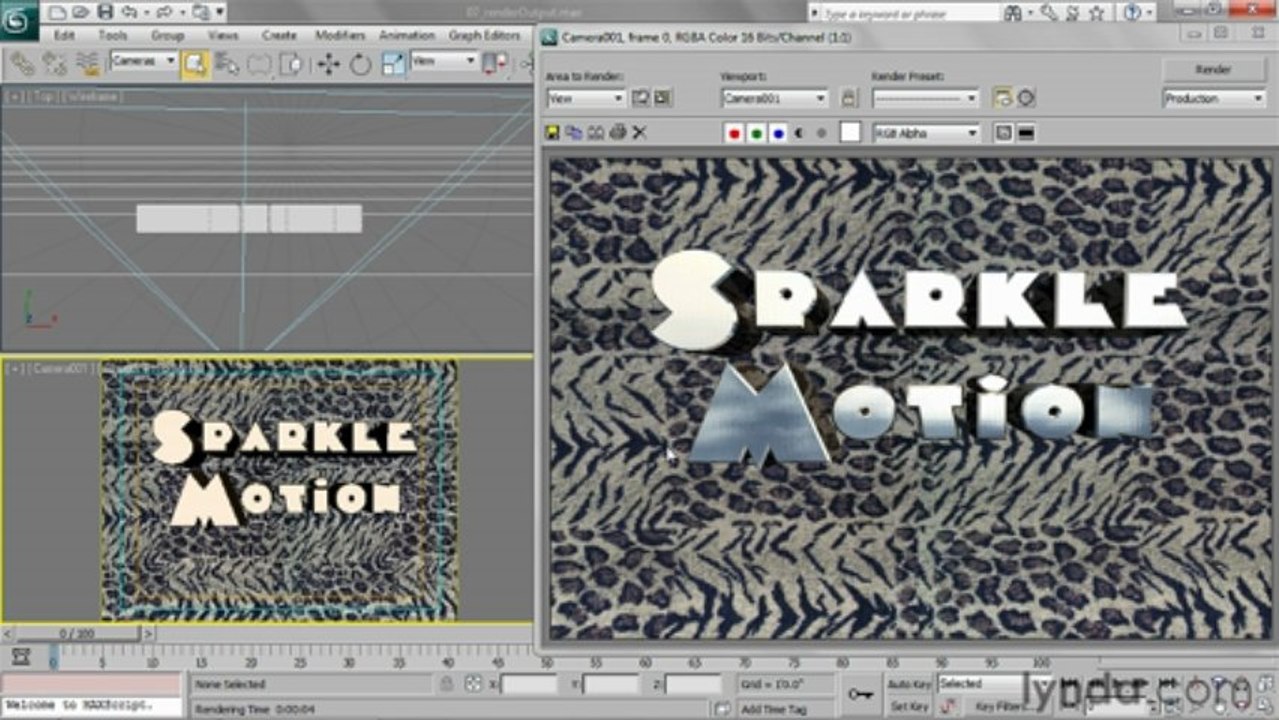Open the Graph Editors menu
Screen dimensions: 1279x720
pos(484,35)
